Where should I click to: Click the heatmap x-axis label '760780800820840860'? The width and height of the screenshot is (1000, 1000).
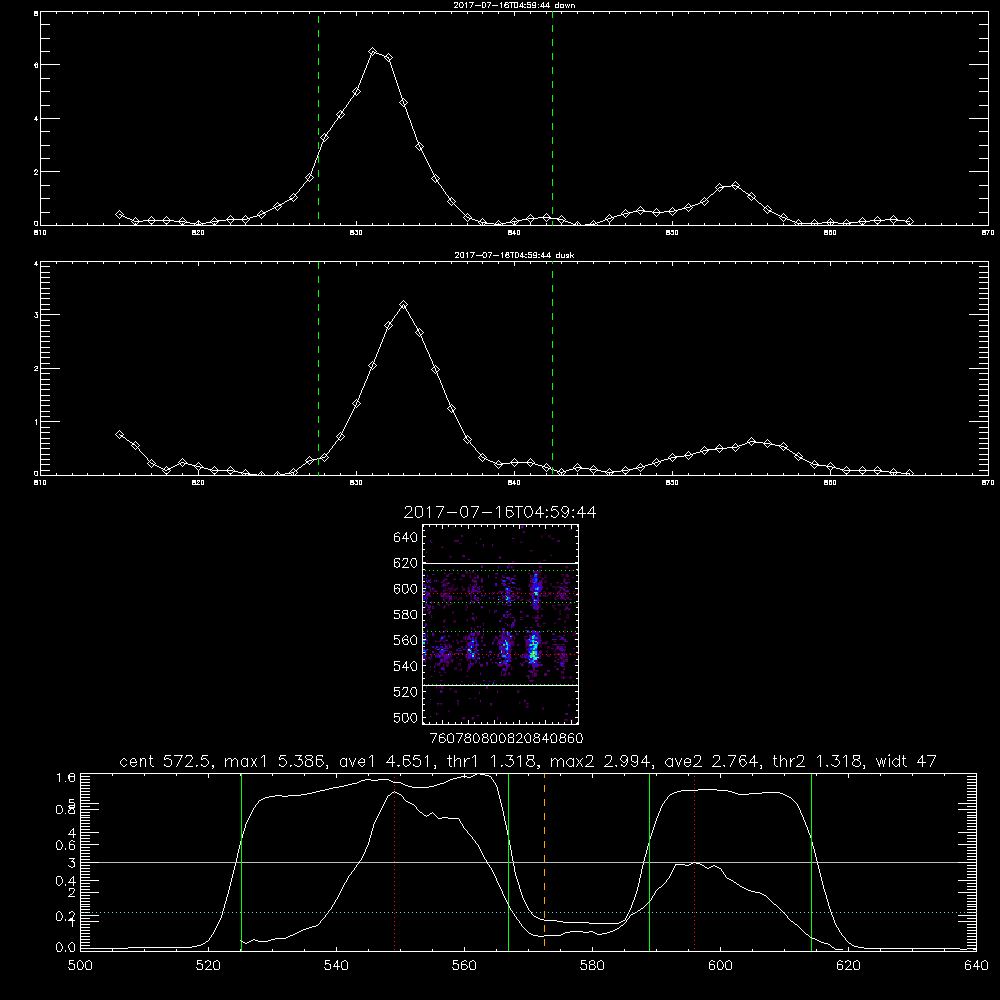pos(506,738)
